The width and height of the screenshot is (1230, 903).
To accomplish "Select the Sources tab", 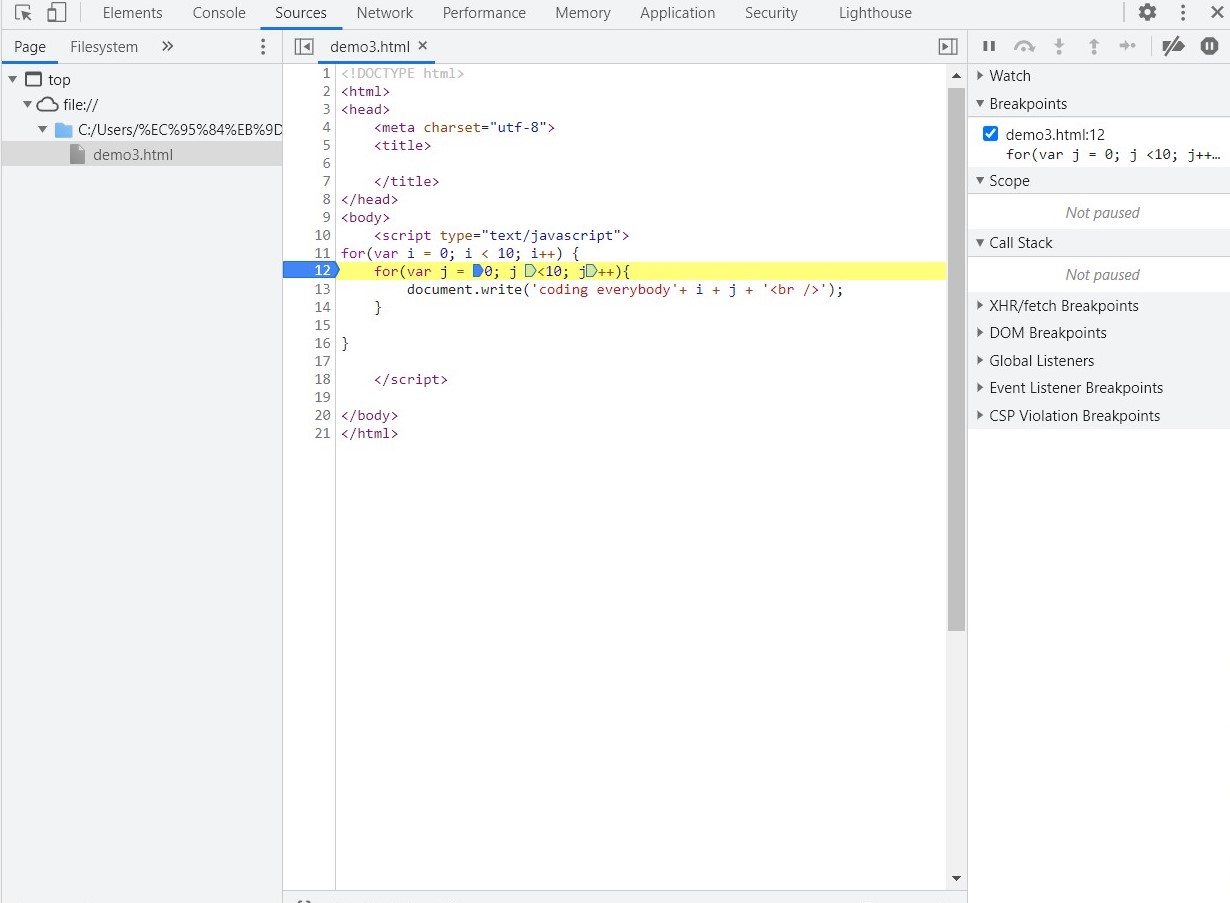I will (x=301, y=13).
